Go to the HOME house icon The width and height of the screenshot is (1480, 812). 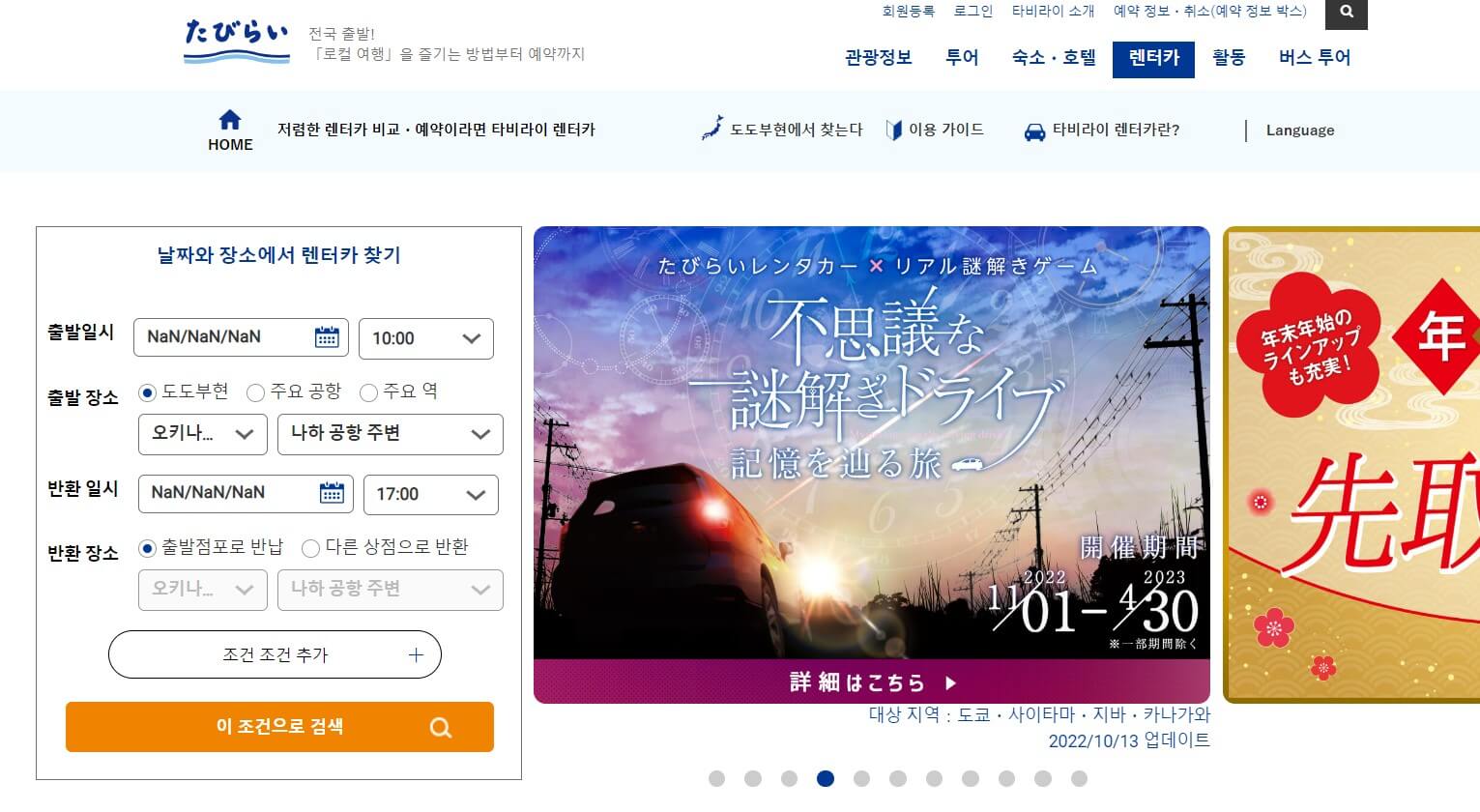[230, 120]
